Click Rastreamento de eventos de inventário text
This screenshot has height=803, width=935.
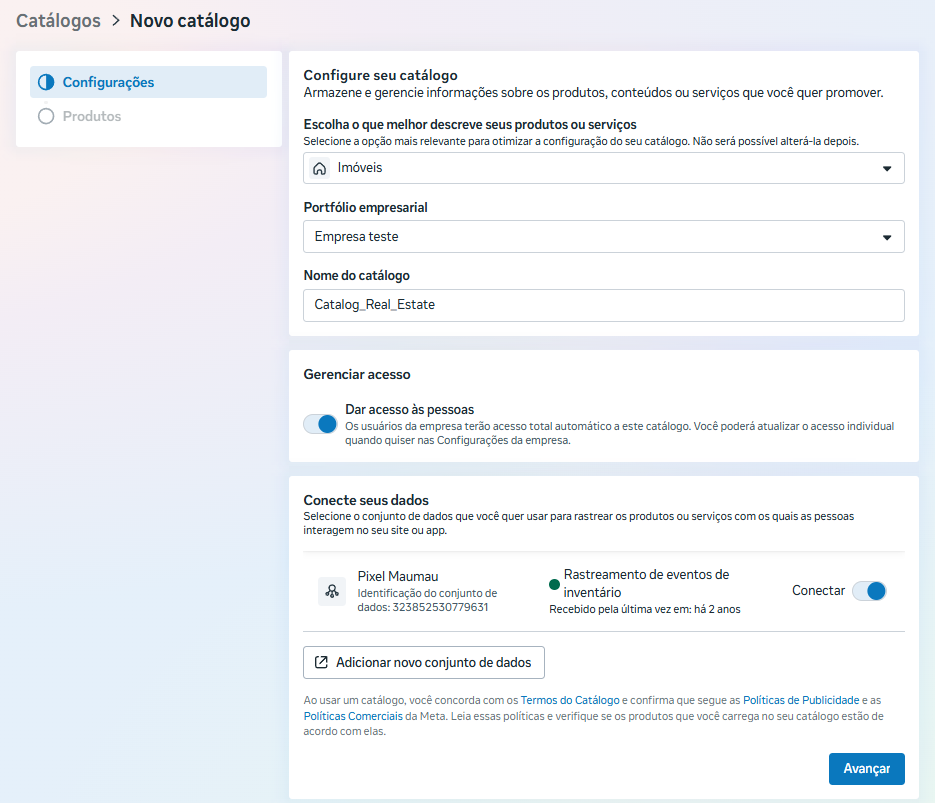[646, 584]
